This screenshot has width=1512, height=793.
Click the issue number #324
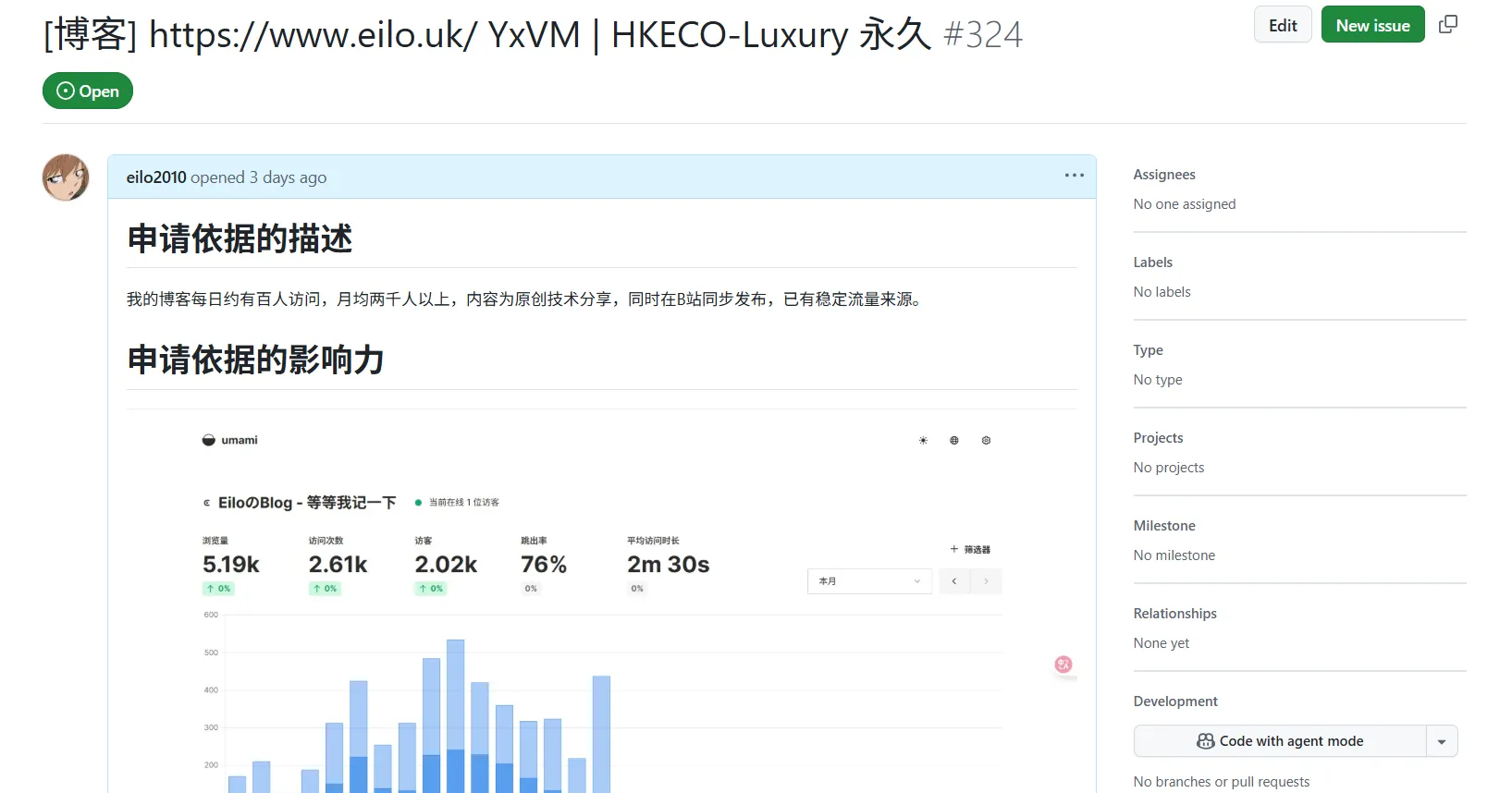tap(983, 35)
